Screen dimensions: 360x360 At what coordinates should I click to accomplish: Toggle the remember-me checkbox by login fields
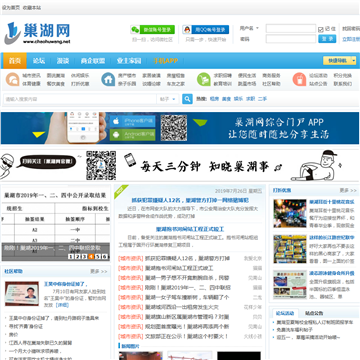pyautogui.click(x=321, y=30)
